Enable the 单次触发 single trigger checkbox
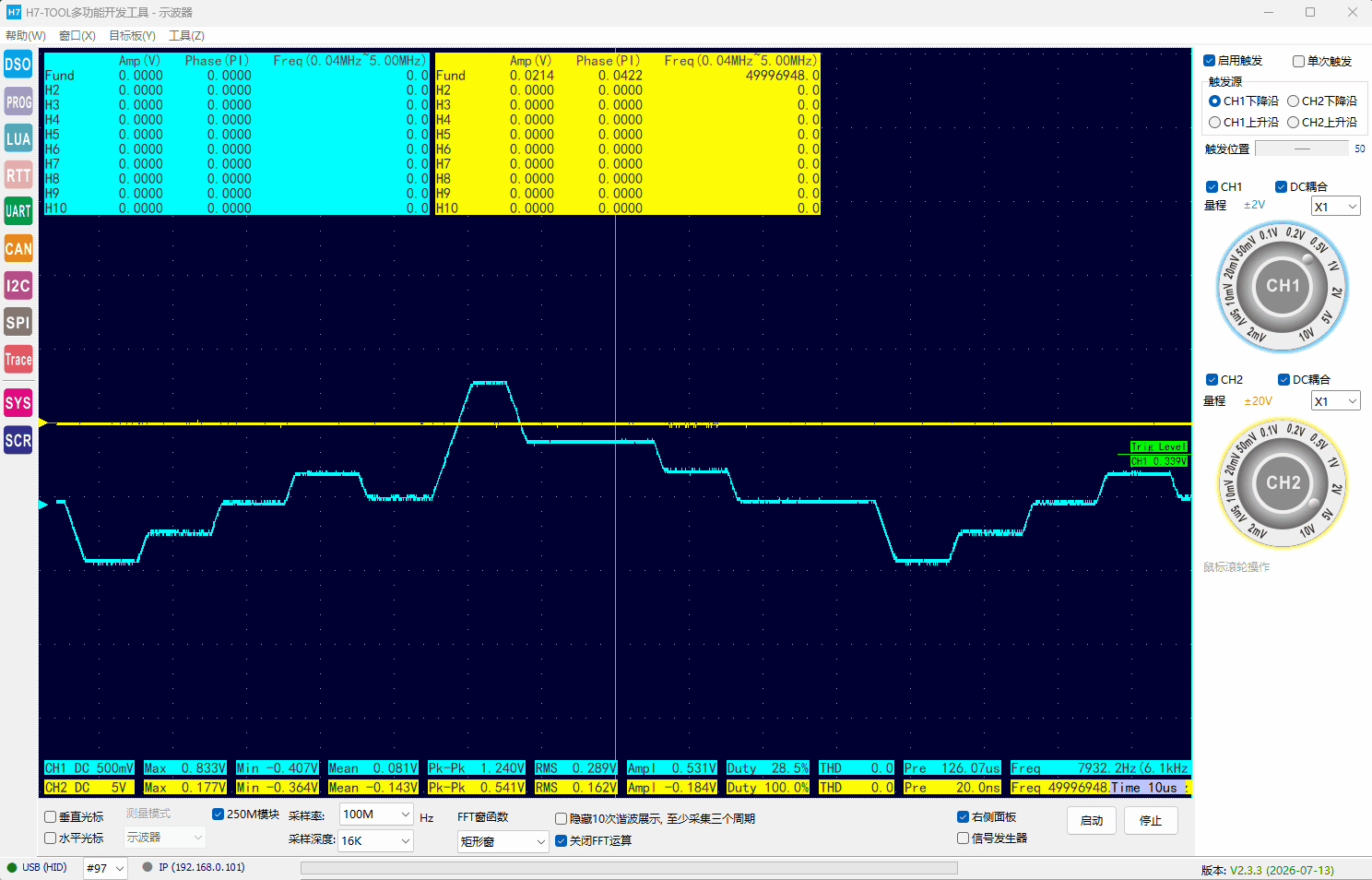Screen dimensions: 1372x880 click(1298, 61)
